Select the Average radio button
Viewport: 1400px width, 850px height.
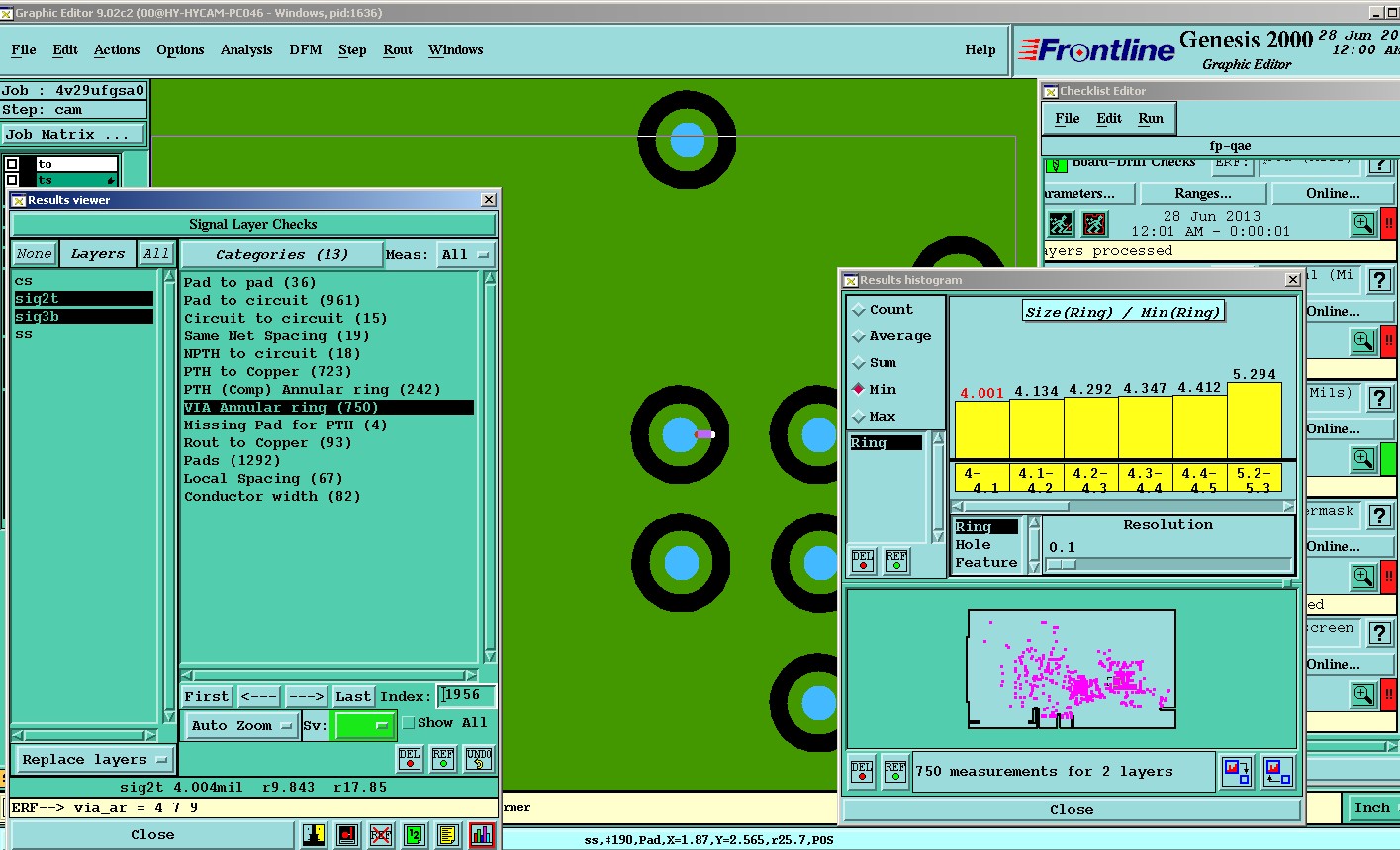859,336
